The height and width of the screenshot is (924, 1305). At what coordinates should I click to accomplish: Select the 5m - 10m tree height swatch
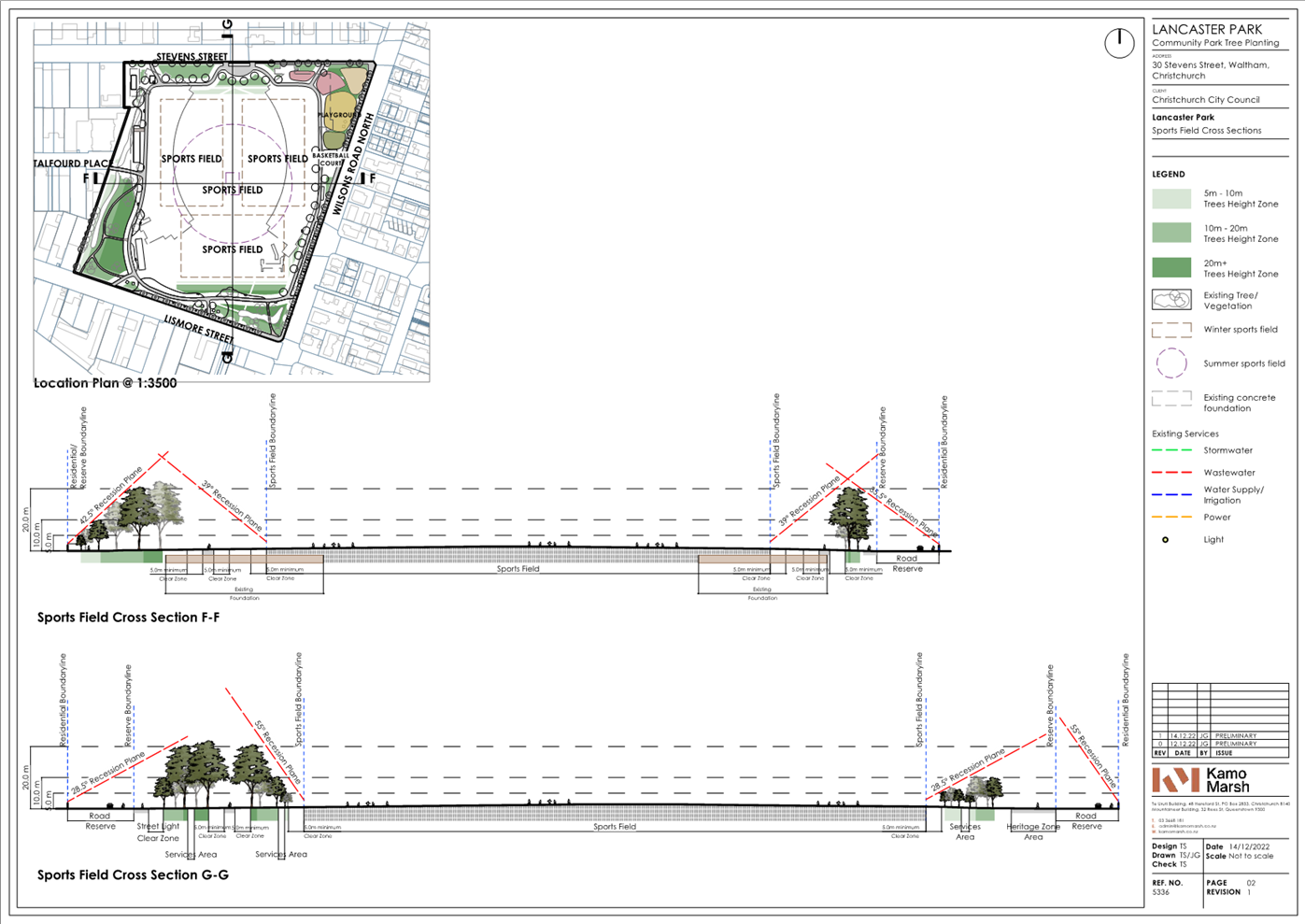(1171, 199)
